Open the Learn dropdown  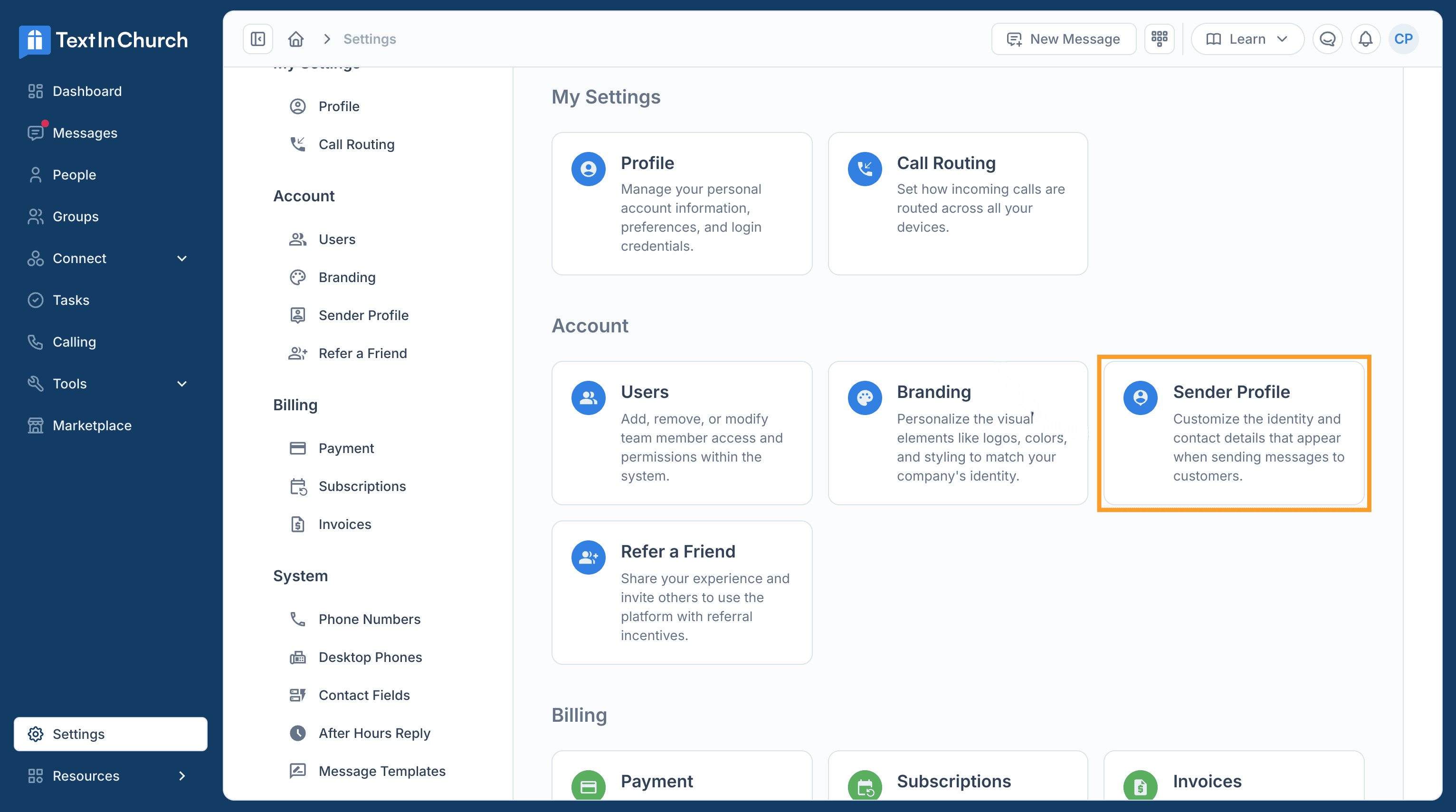pos(1247,39)
